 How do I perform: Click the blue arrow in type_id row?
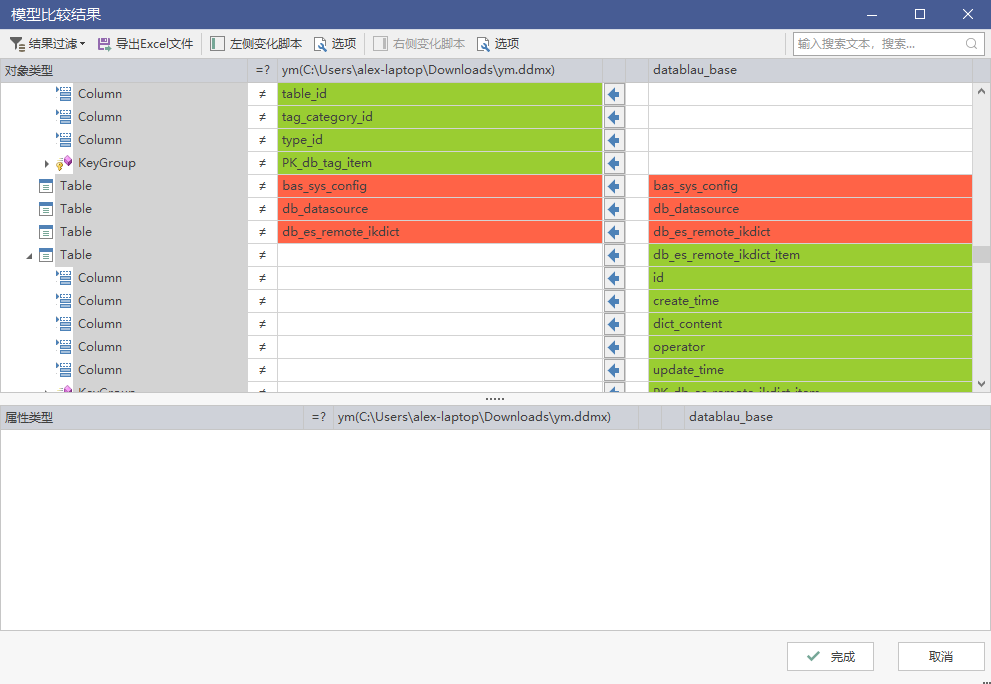tap(614, 140)
